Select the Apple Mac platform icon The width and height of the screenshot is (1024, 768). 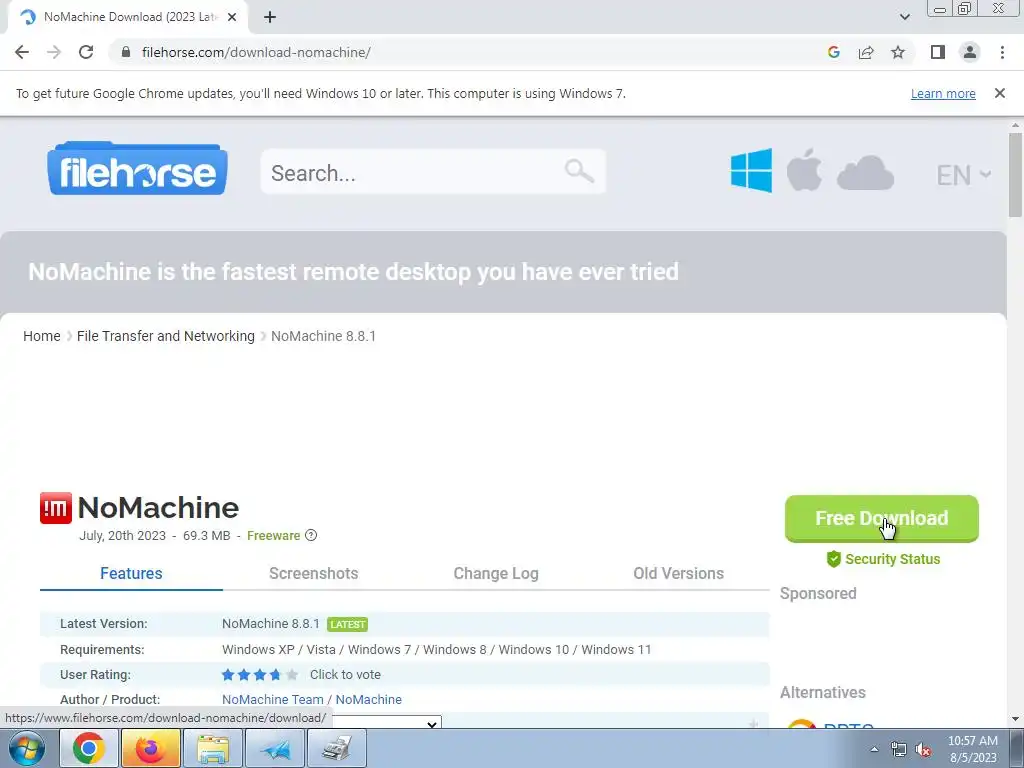pyautogui.click(x=804, y=170)
